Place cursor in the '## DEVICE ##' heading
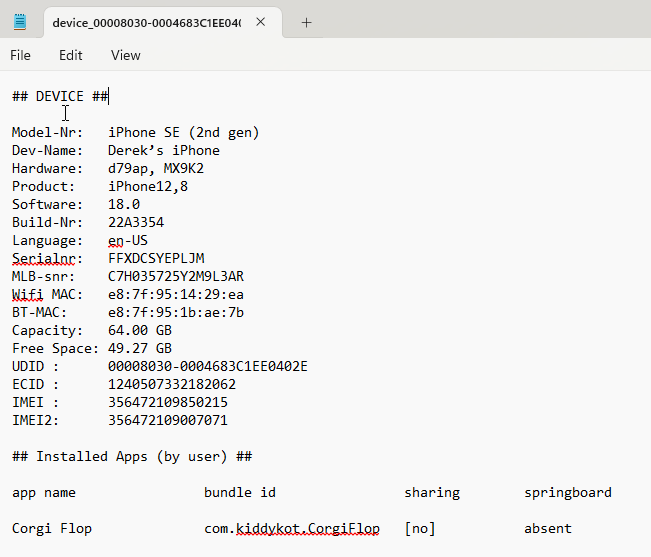The height and width of the screenshot is (557, 651). coord(60,96)
